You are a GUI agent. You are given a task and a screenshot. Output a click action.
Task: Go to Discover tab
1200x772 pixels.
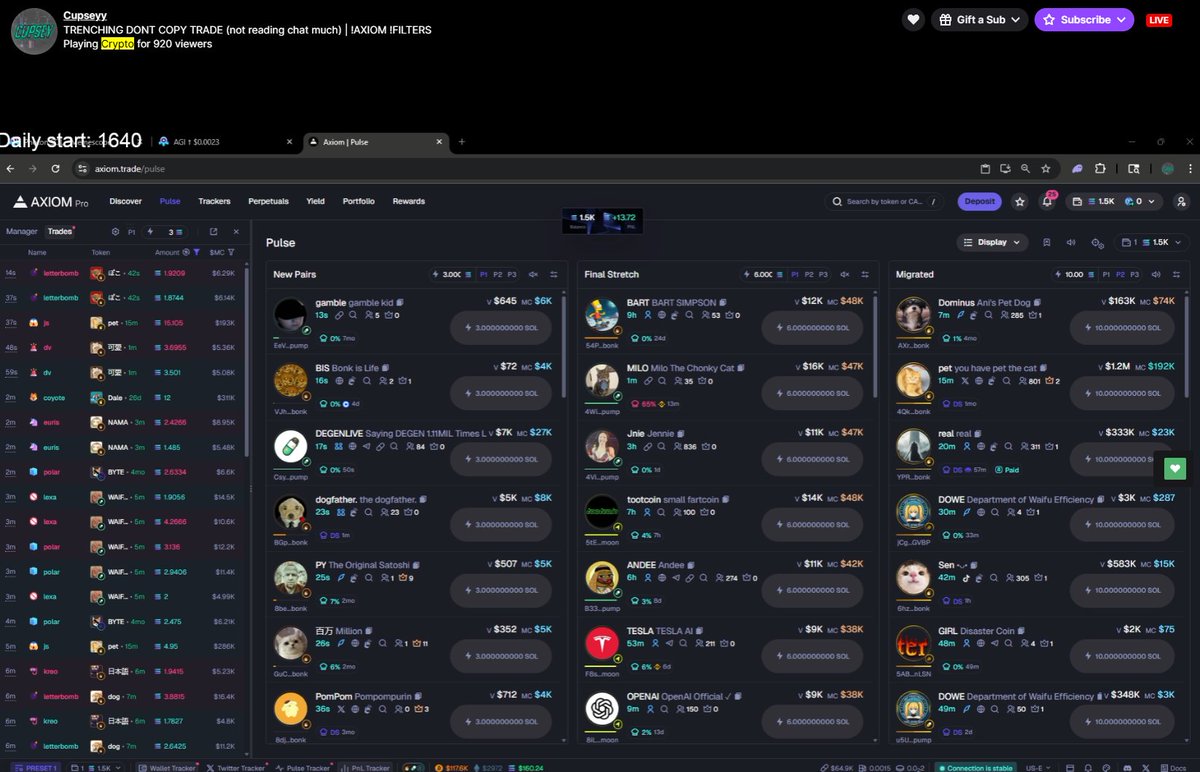coord(126,201)
